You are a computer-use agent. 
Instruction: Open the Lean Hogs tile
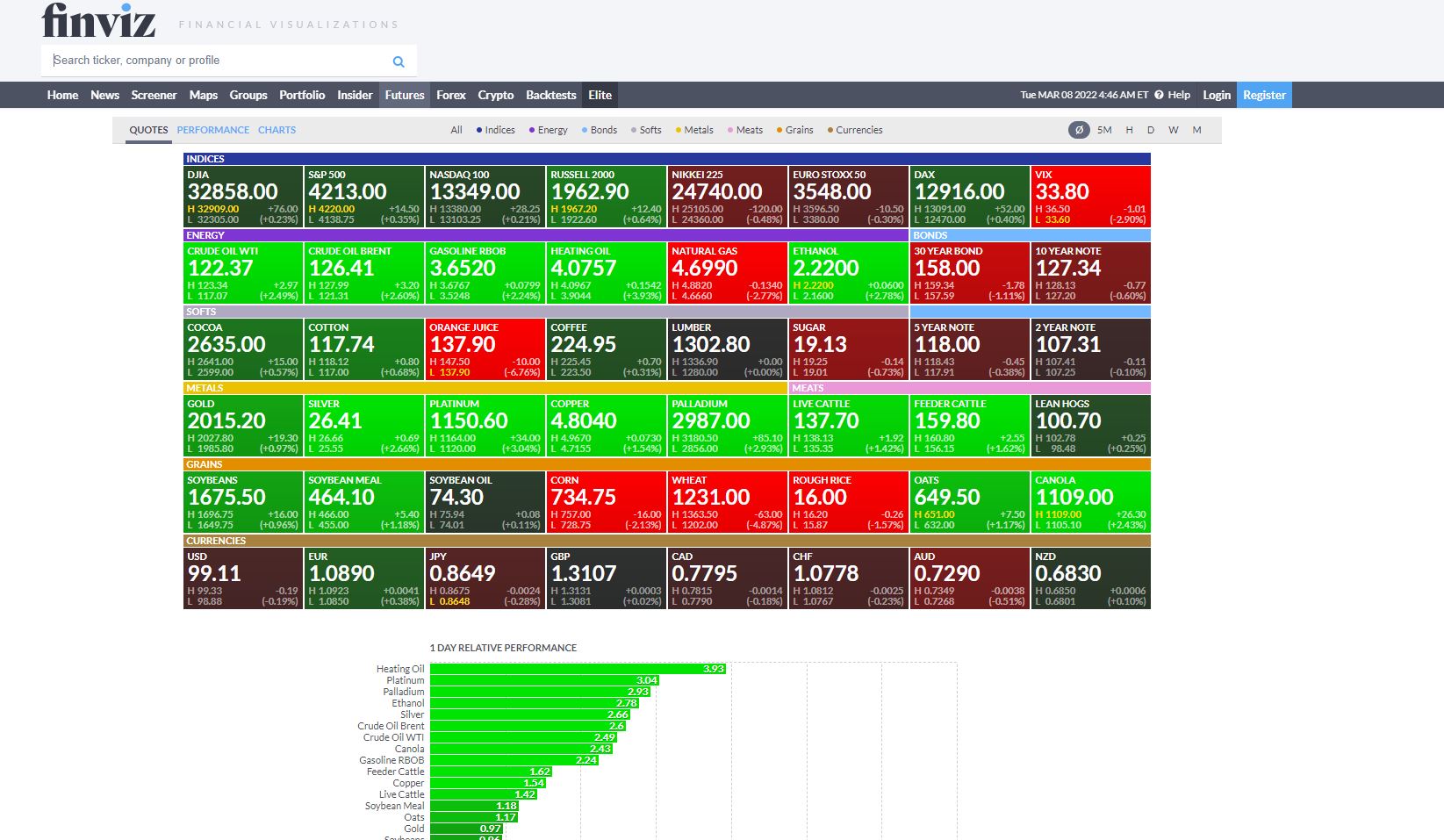click(x=1090, y=426)
